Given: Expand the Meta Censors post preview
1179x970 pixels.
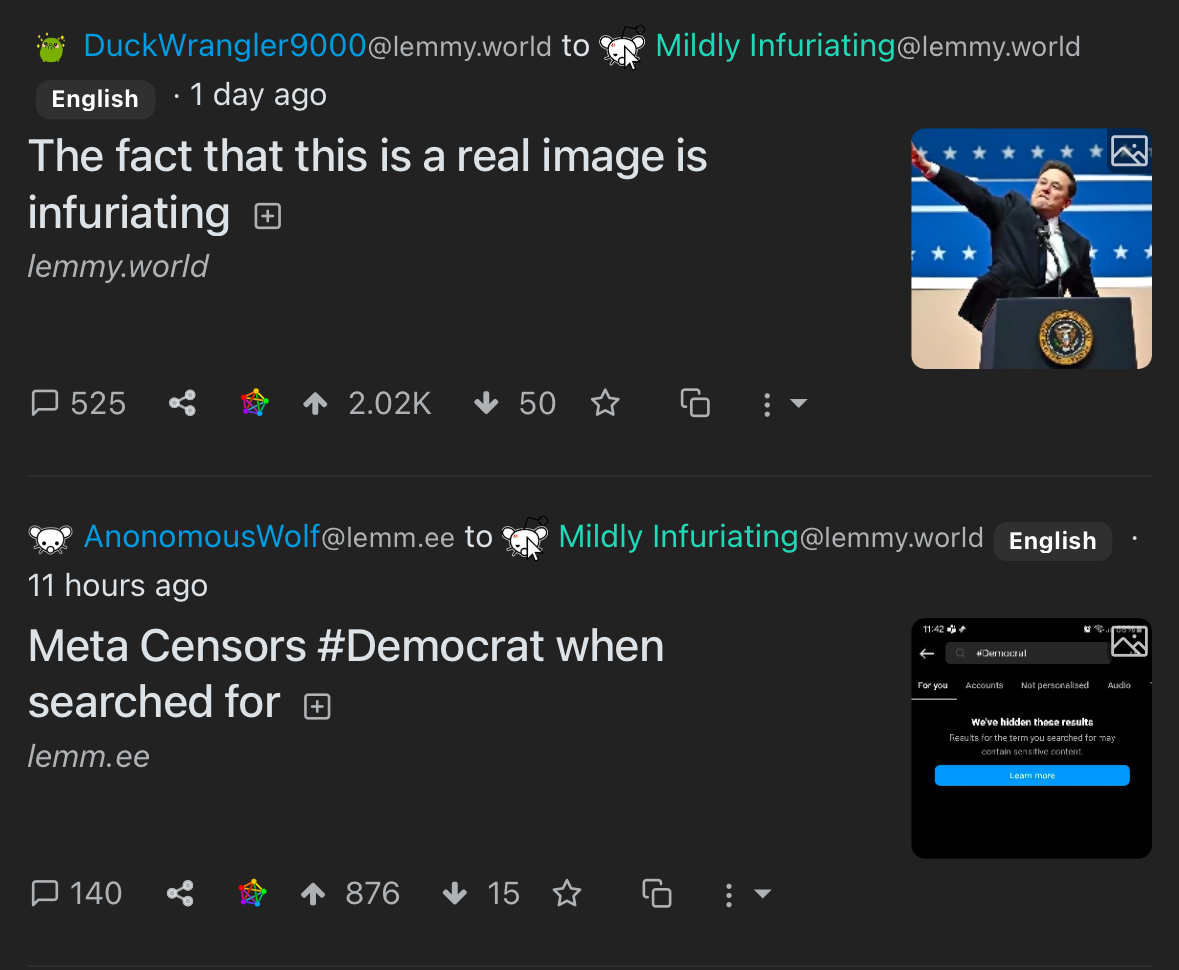Looking at the screenshot, I should [x=316, y=707].
